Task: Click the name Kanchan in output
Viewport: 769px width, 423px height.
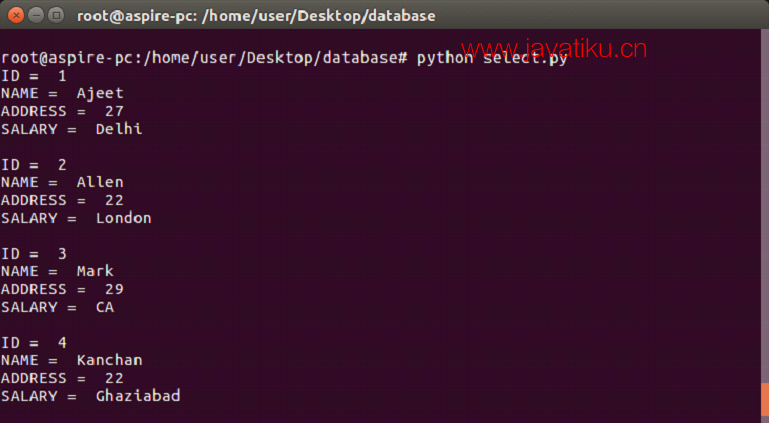Action: pos(109,360)
